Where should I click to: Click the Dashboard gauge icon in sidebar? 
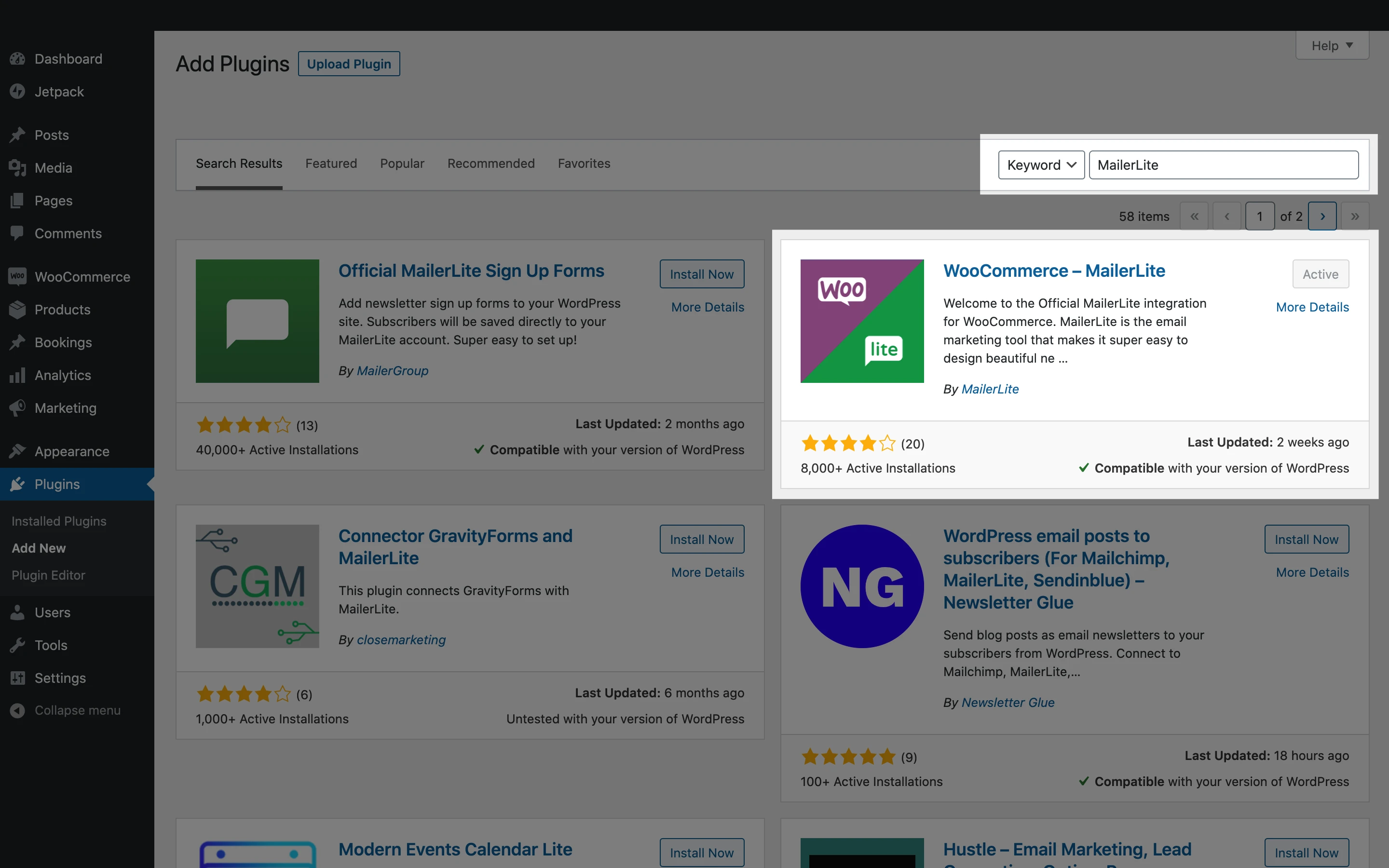pos(17,58)
